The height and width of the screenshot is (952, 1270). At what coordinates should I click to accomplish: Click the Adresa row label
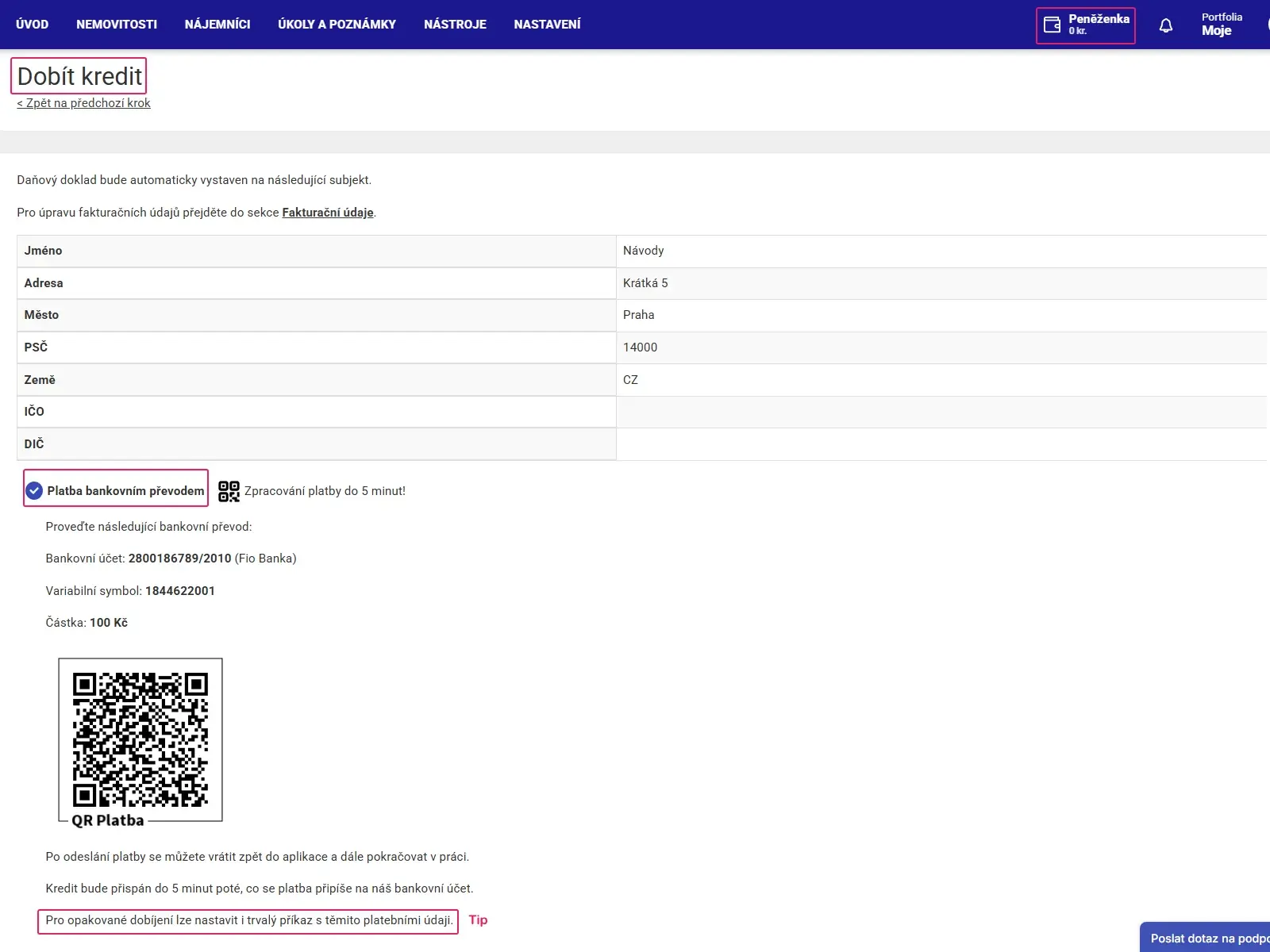pyautogui.click(x=44, y=283)
